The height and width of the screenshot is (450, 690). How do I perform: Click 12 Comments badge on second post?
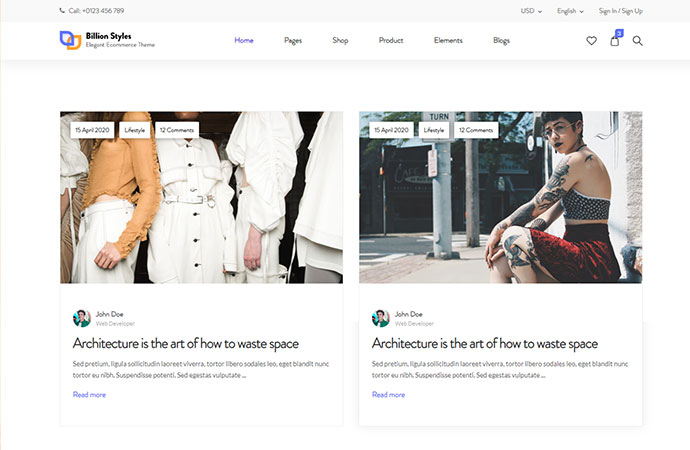[x=476, y=130]
